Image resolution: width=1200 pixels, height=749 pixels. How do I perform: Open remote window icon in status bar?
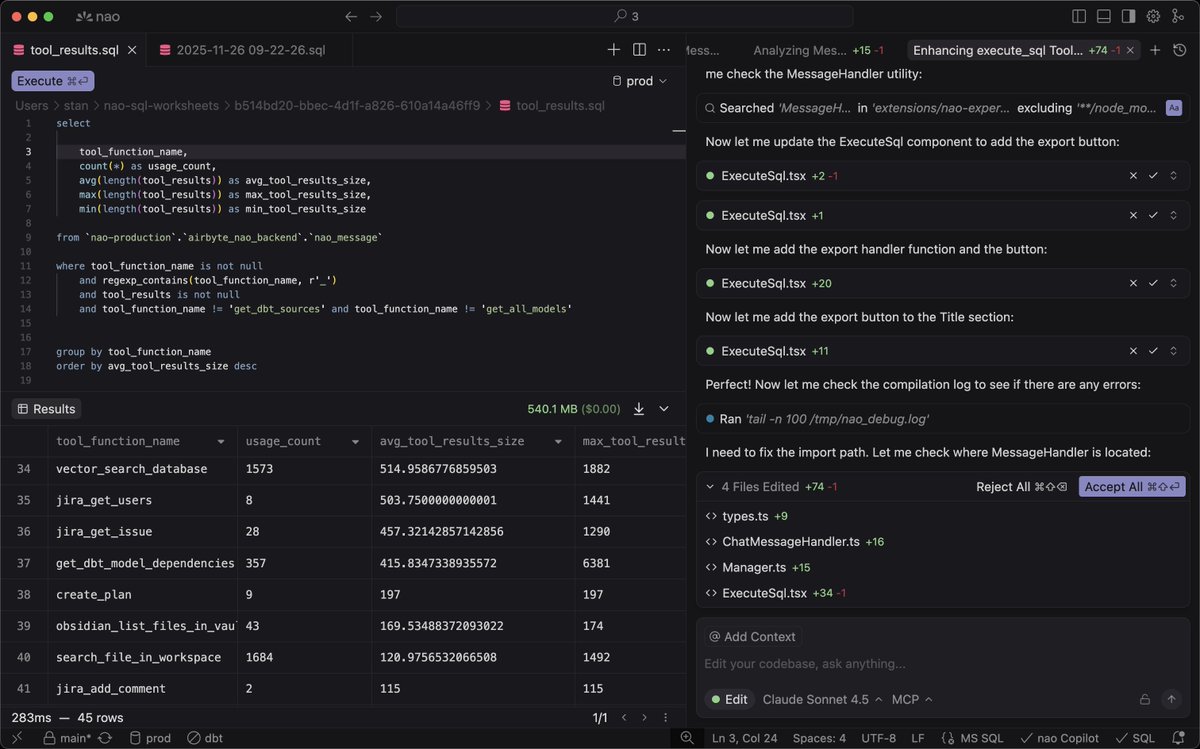click(18, 738)
